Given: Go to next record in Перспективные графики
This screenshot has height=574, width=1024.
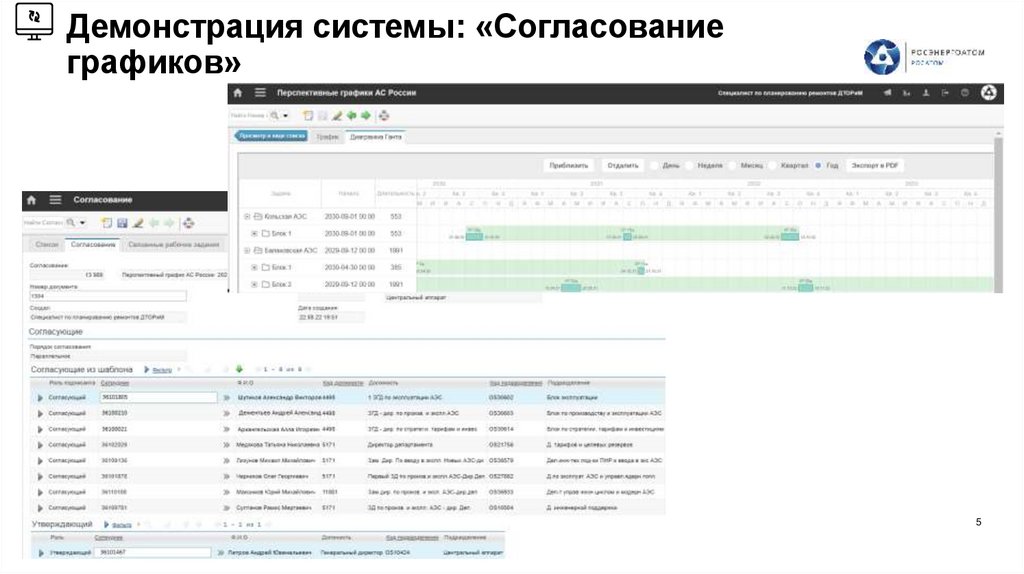Looking at the screenshot, I should pos(366,116).
